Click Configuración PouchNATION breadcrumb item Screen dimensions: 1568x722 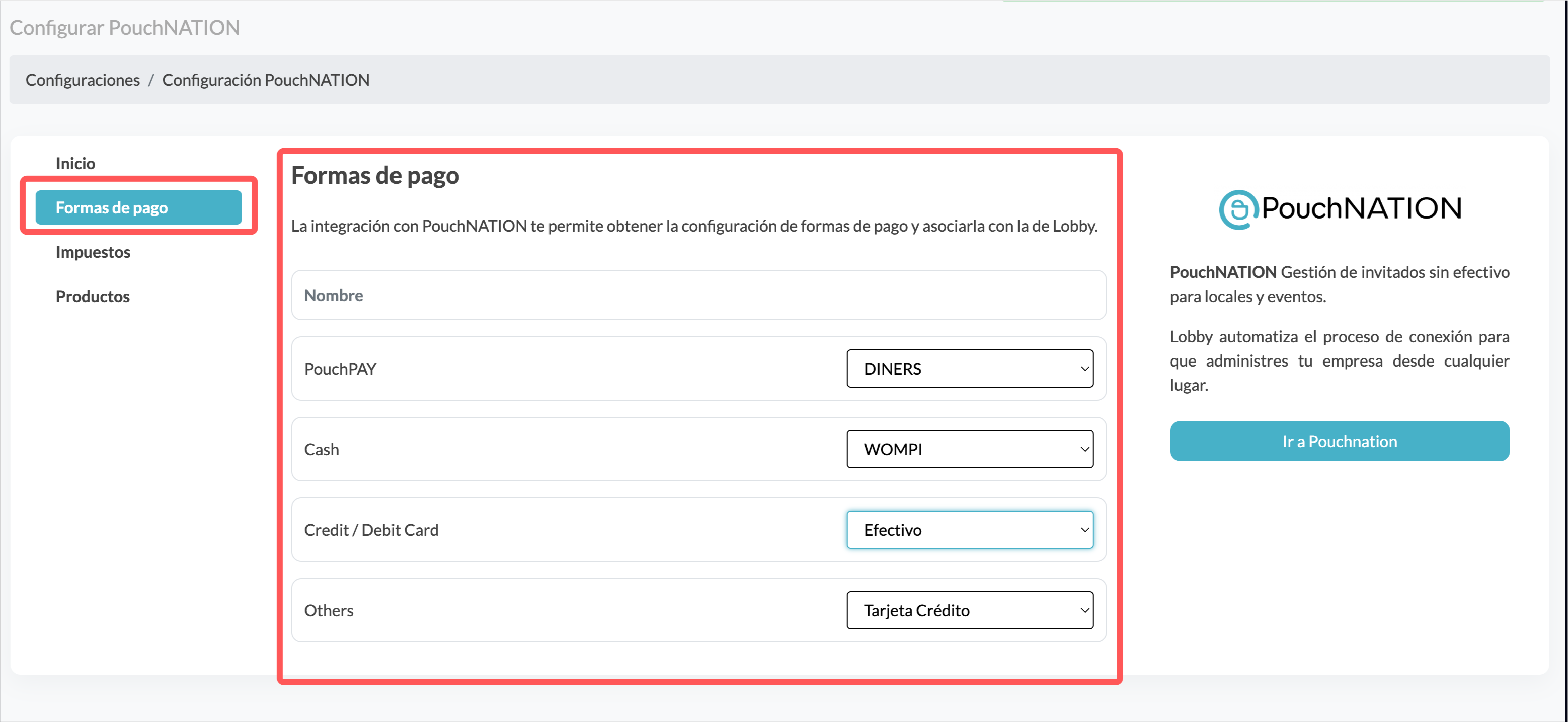click(x=265, y=80)
